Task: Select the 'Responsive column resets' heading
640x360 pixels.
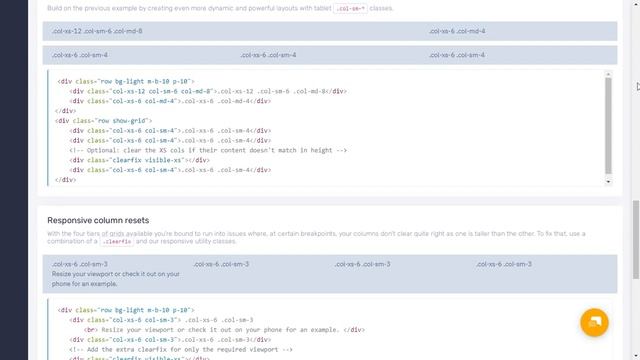Action: [x=98, y=220]
